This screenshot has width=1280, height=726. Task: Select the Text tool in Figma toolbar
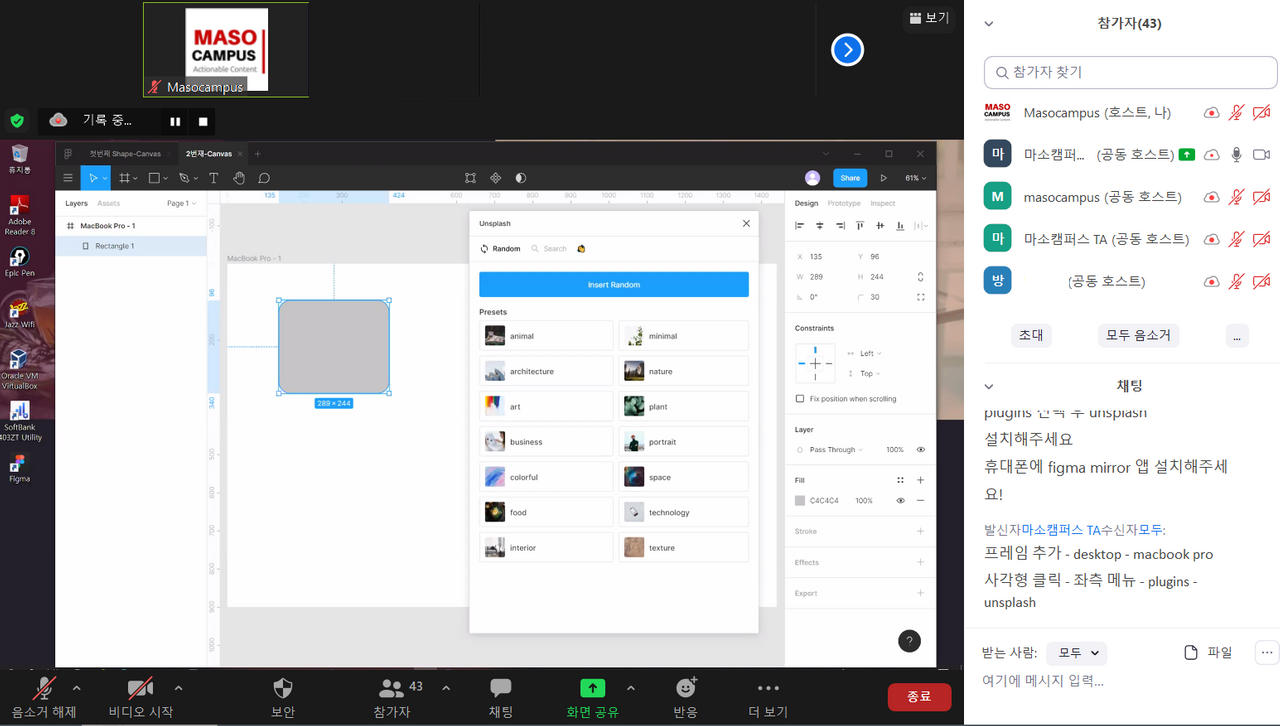(x=213, y=178)
